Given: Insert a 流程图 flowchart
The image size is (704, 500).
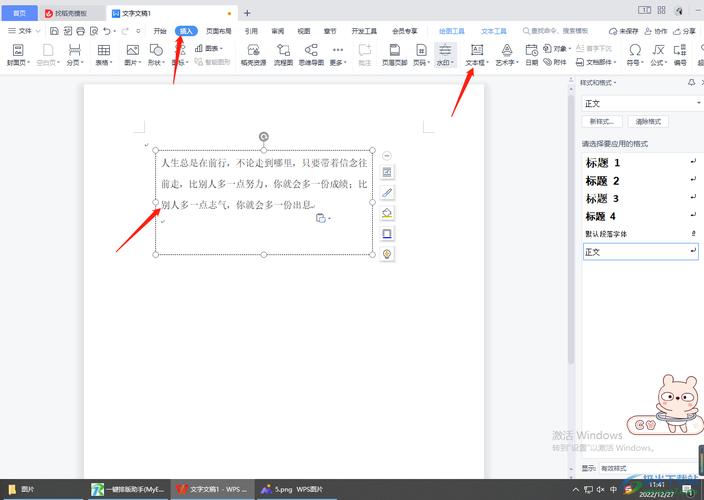Looking at the screenshot, I should click(283, 55).
